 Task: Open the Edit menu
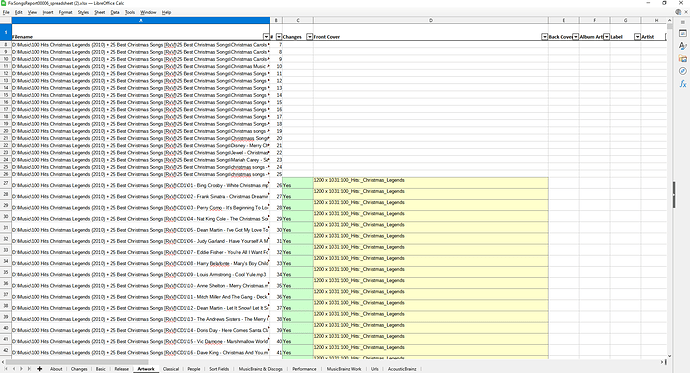[18, 12]
